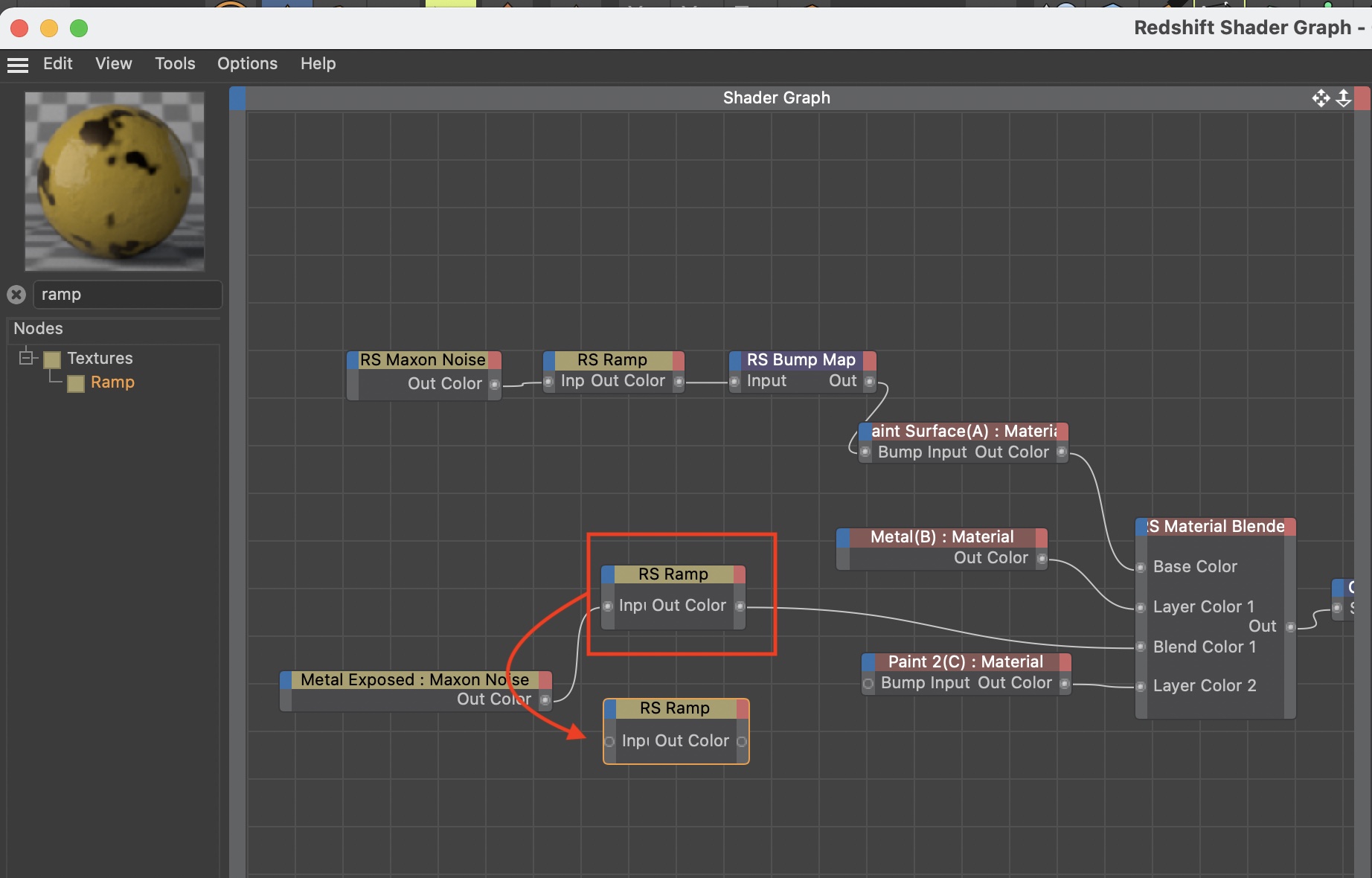This screenshot has height=878, width=1372.
Task: Select the highlighted unconnected RS Ramp node title
Action: (675, 708)
